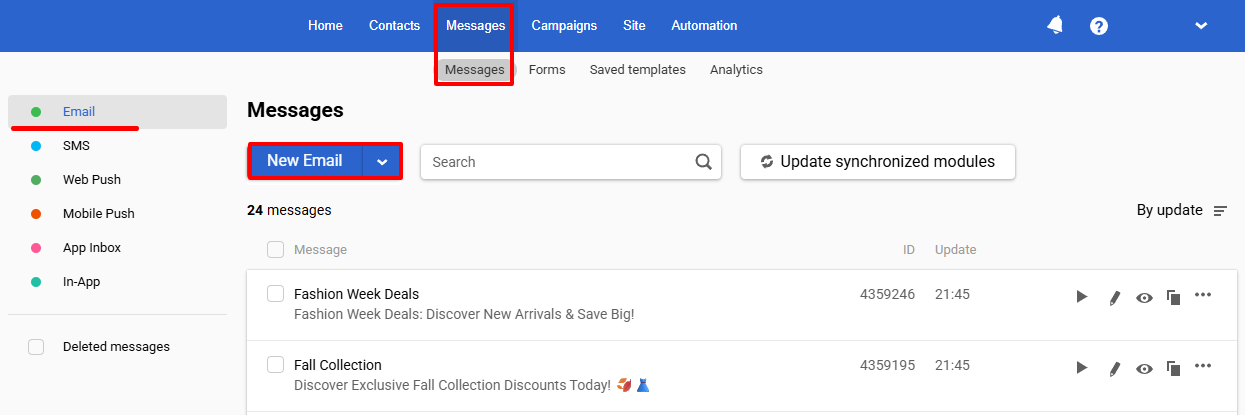
Task: Check the Fall Collection row checkbox
Action: pos(275,364)
